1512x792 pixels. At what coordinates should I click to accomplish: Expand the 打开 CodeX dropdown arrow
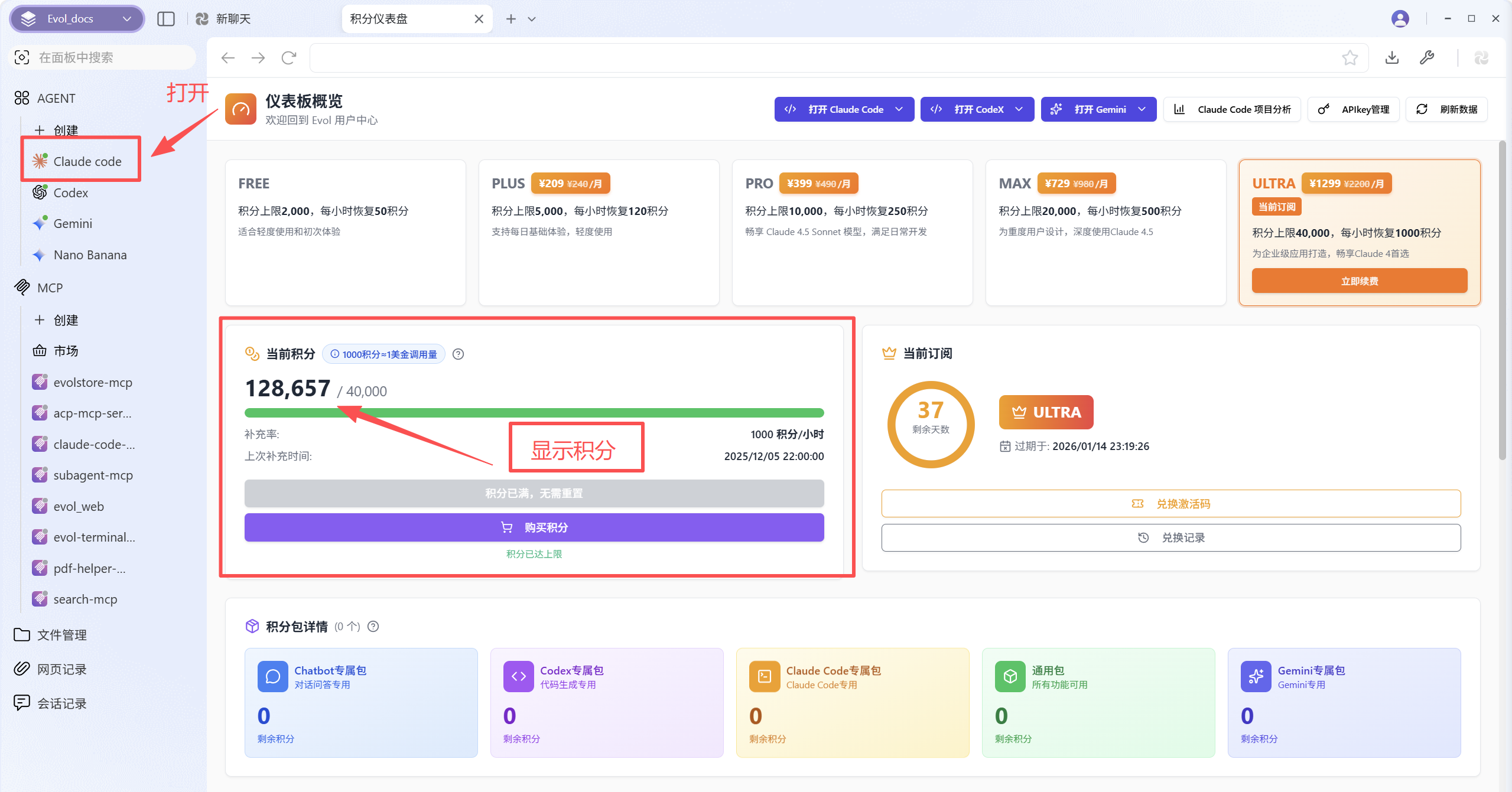coord(1019,109)
